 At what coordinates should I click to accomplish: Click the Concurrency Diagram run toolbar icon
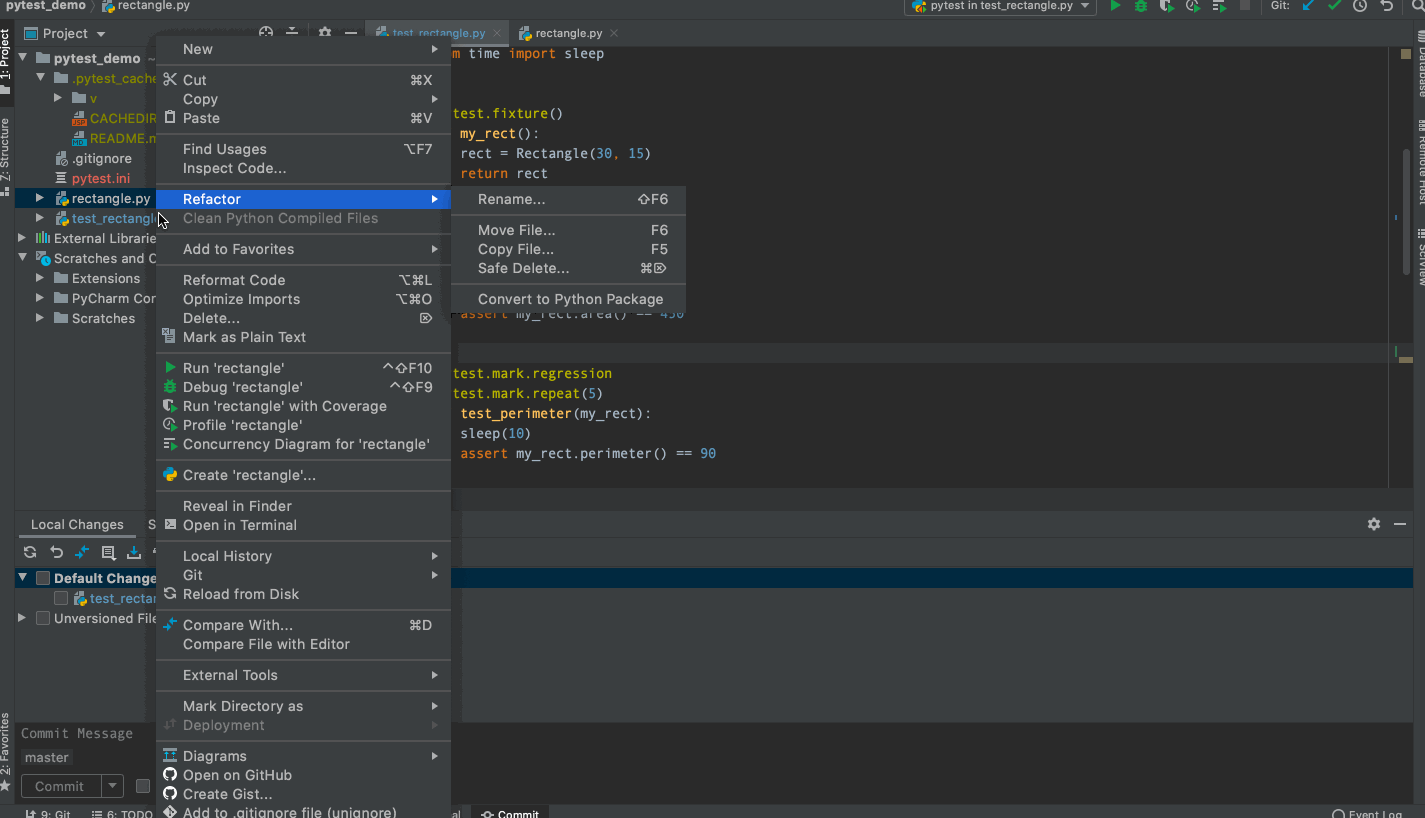tap(1219, 6)
